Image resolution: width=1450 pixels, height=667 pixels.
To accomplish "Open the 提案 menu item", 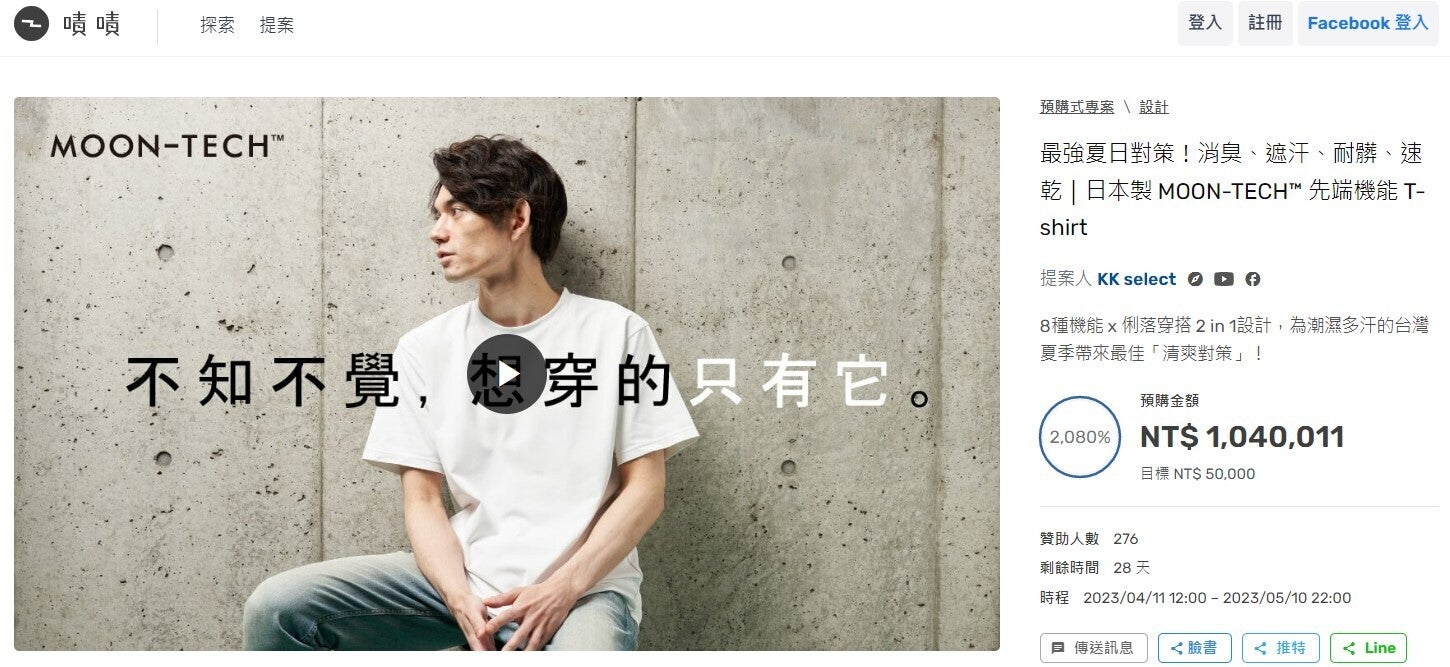I will [276, 25].
